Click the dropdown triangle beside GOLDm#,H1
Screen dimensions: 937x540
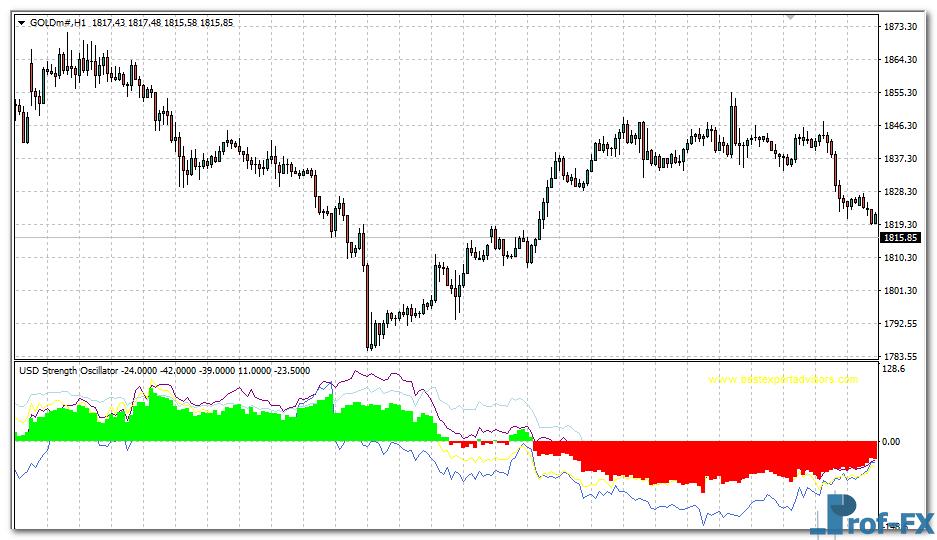pos(21,23)
